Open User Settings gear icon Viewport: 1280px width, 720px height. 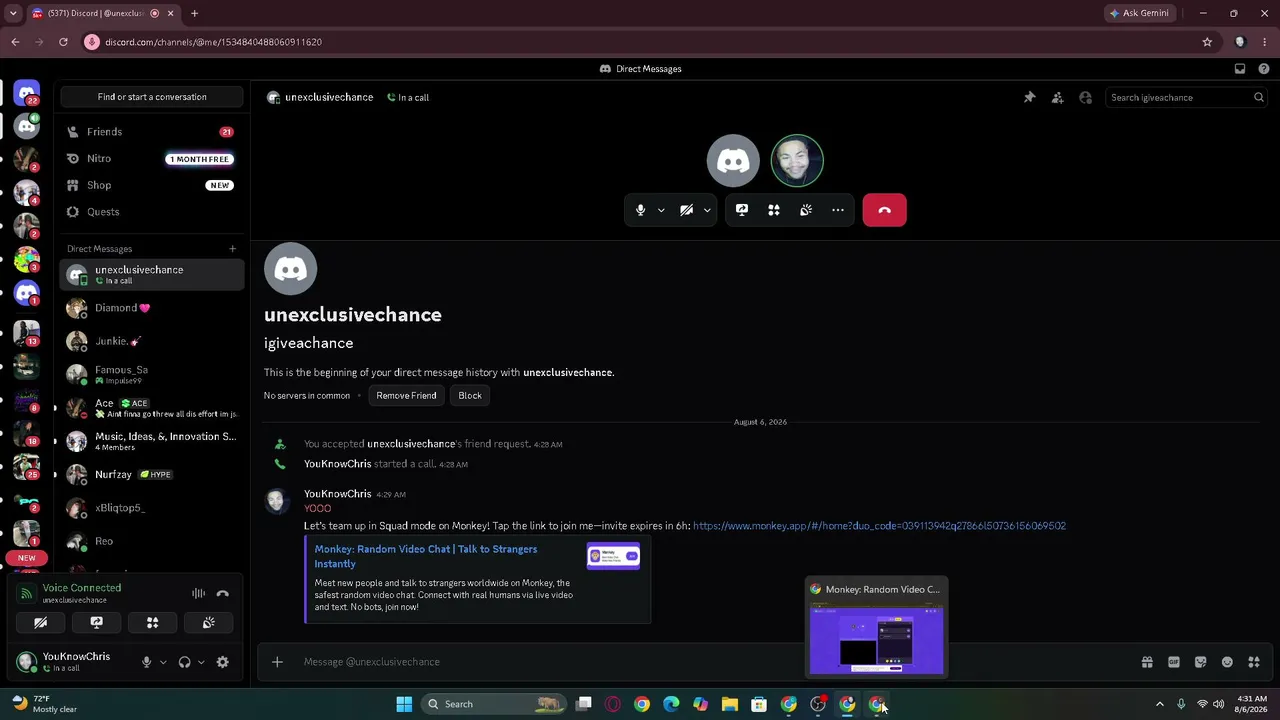[223, 662]
